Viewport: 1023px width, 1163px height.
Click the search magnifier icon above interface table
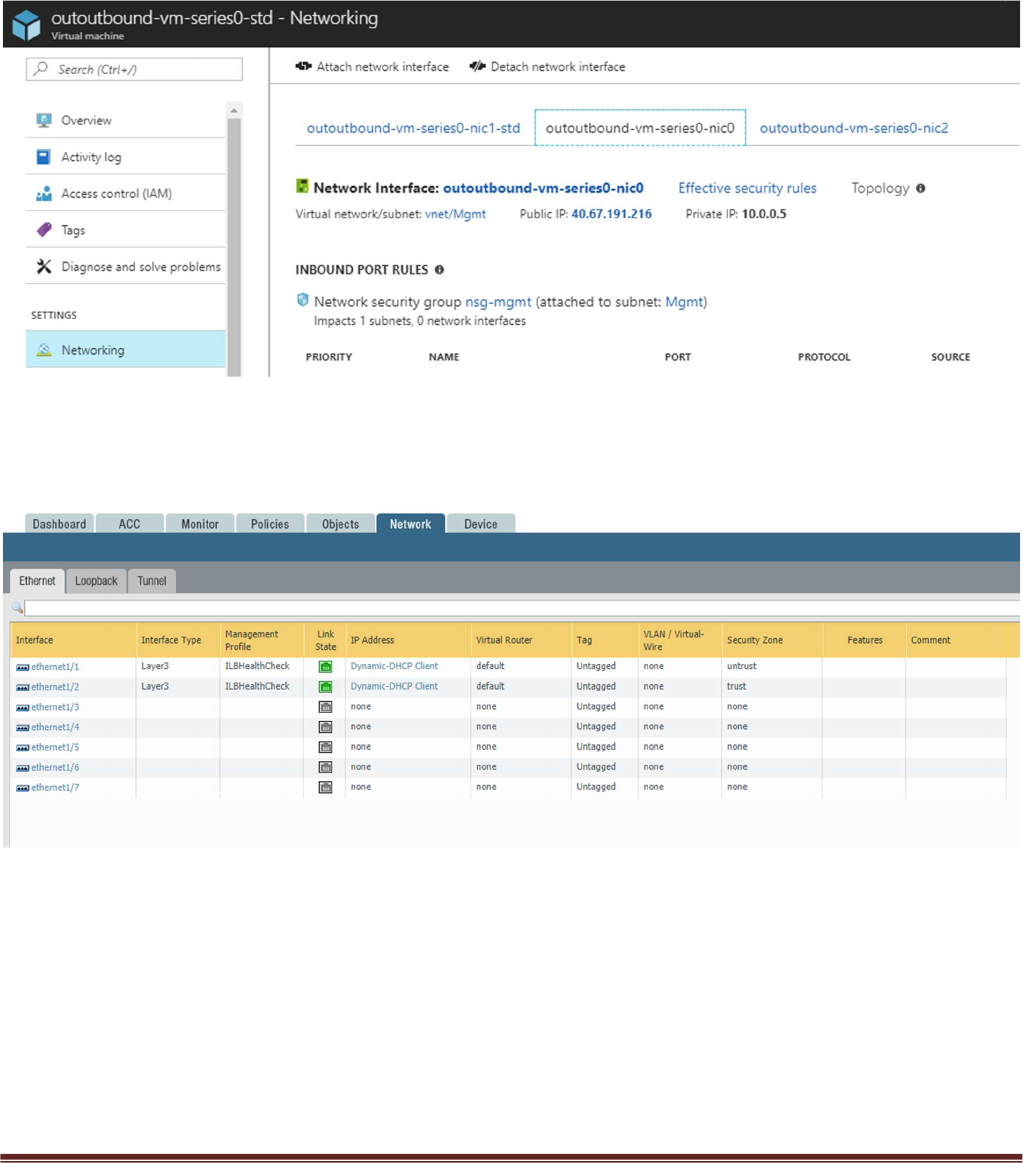click(x=17, y=607)
